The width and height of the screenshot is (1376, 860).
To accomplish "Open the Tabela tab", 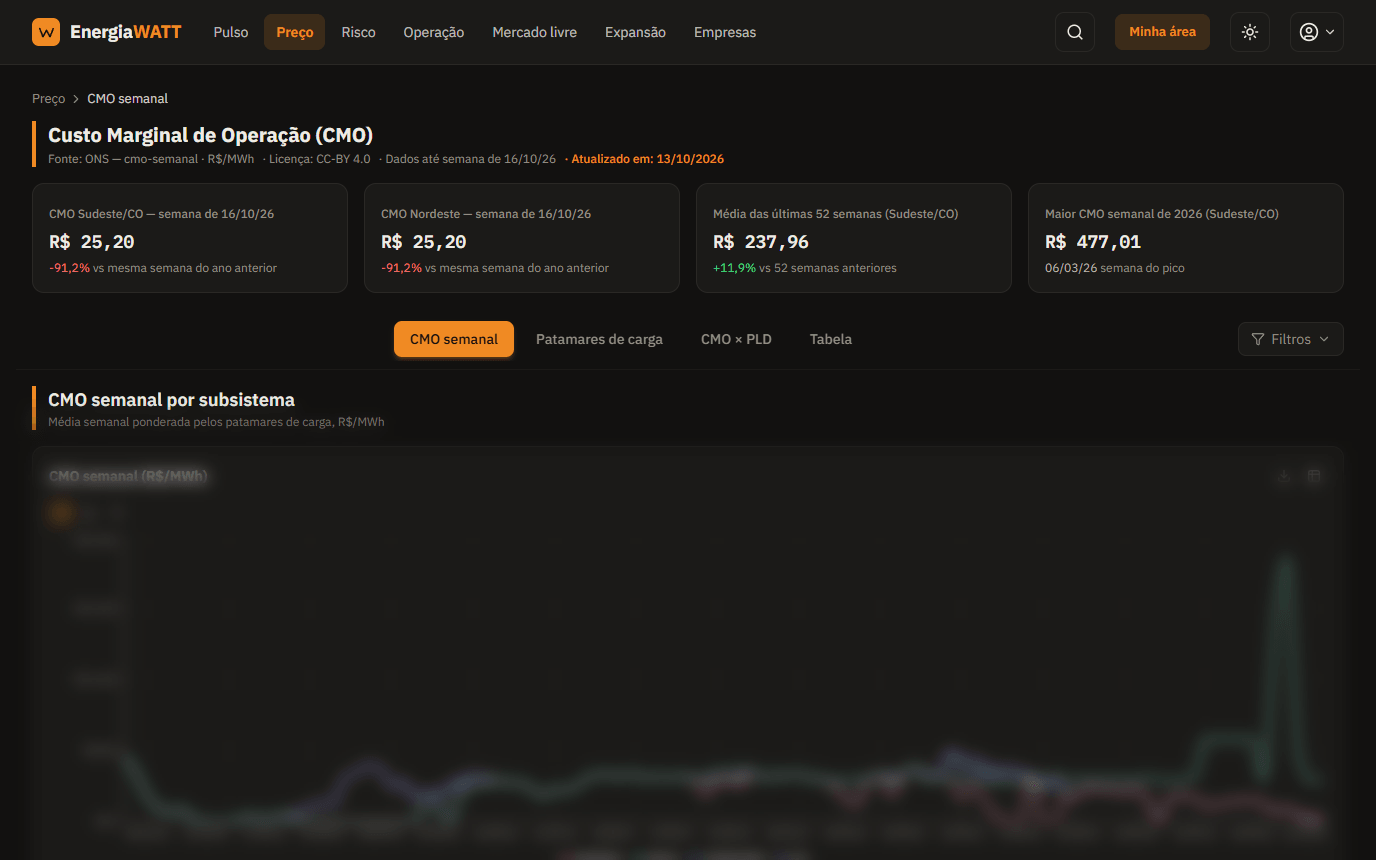I will [x=831, y=339].
